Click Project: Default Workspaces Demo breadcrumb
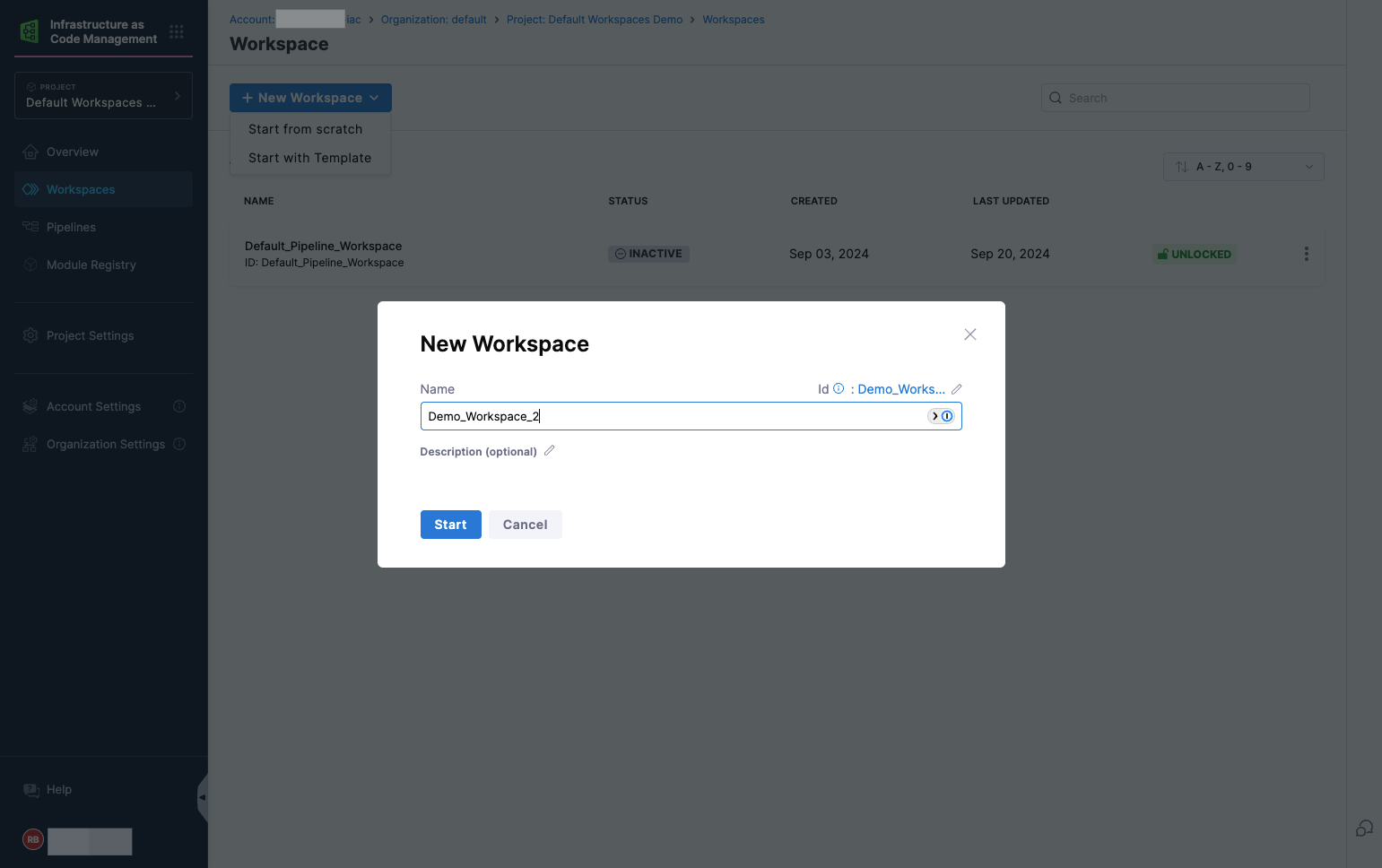Screen dimensions: 1382x868 [595, 20]
